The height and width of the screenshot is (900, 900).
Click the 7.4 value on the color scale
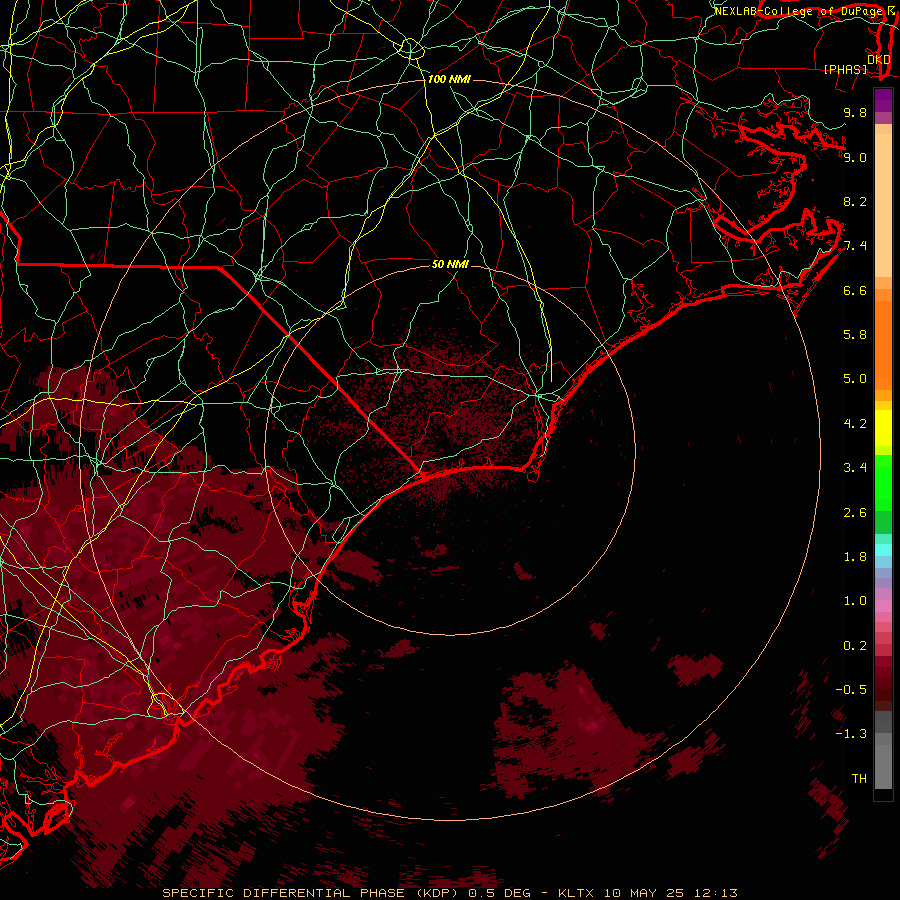[855, 246]
